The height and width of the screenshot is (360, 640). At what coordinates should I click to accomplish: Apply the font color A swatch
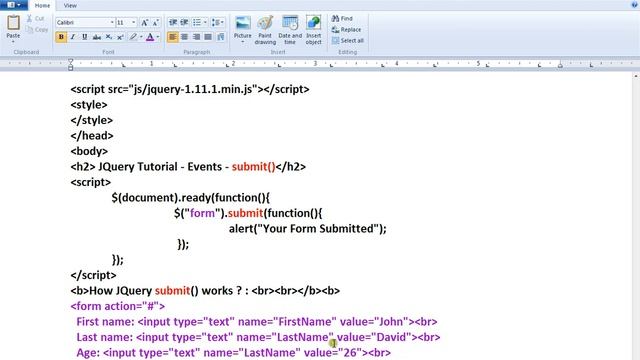[150, 37]
